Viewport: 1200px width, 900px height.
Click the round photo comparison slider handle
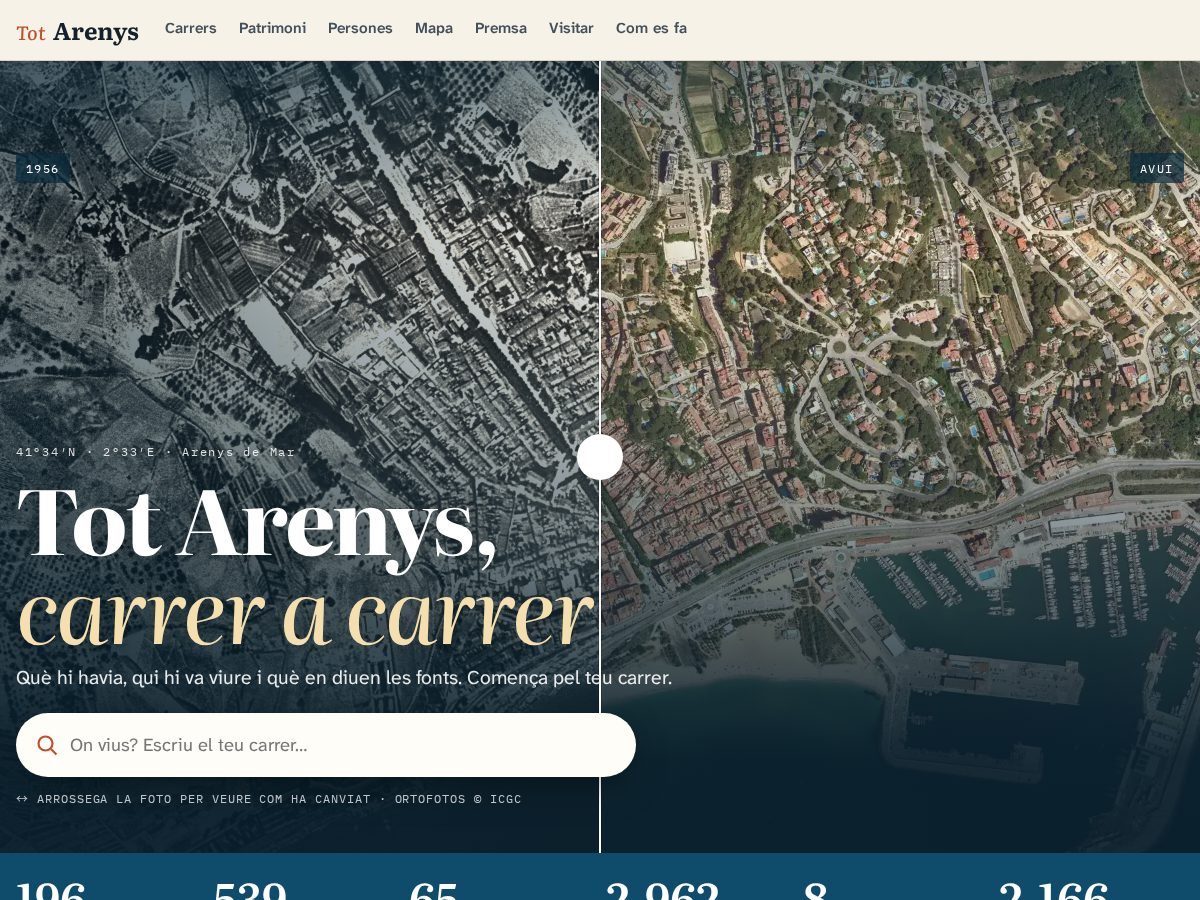[x=600, y=457]
